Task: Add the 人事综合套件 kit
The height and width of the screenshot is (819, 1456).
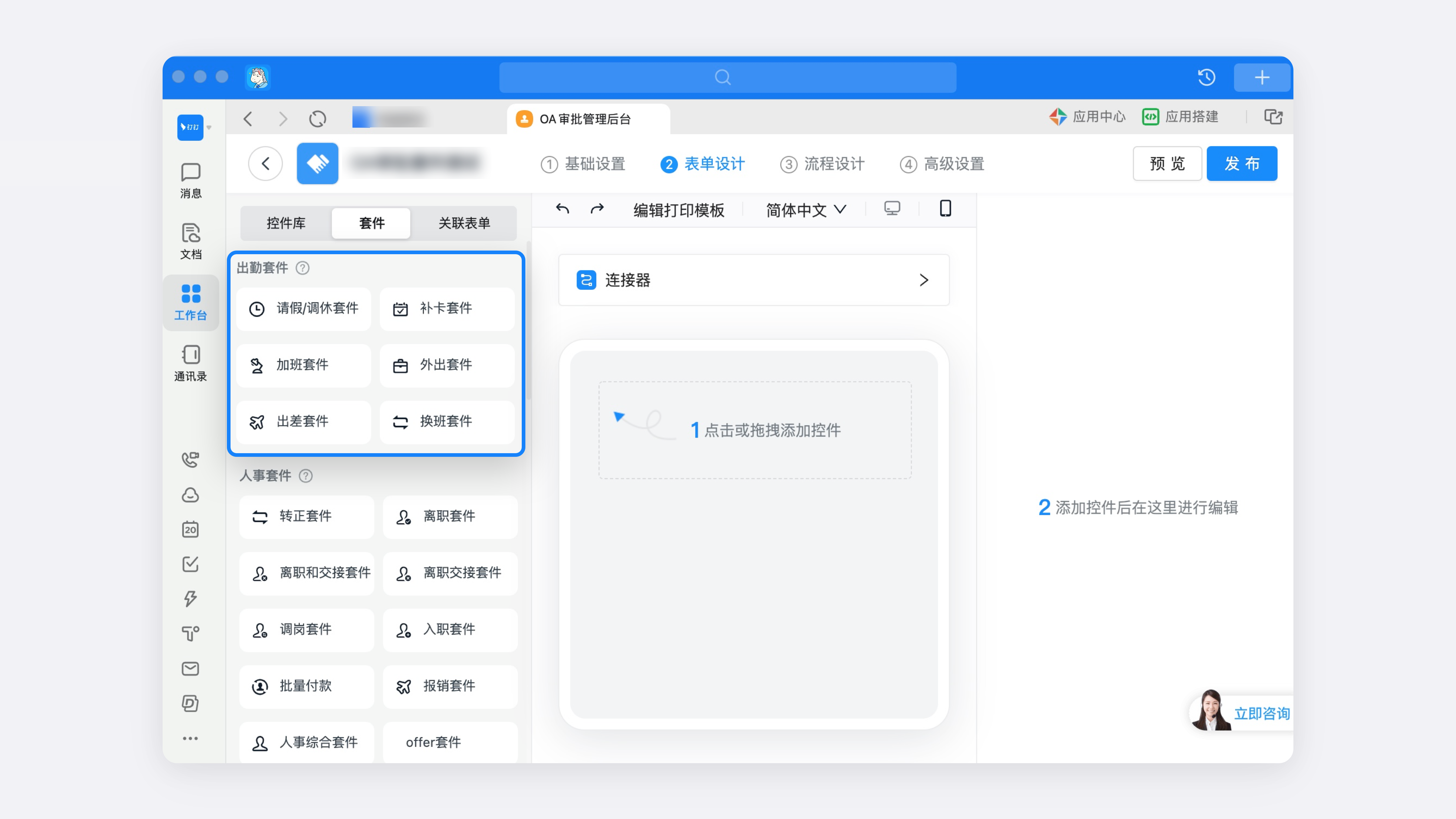Action: pos(307,742)
